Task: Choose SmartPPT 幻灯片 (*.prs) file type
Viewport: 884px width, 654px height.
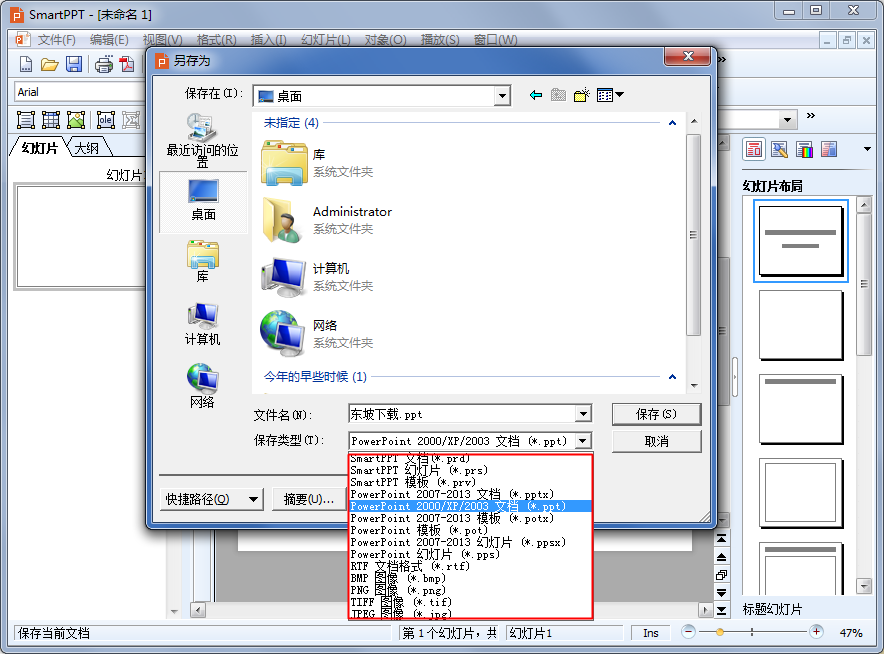Action: [x=470, y=470]
